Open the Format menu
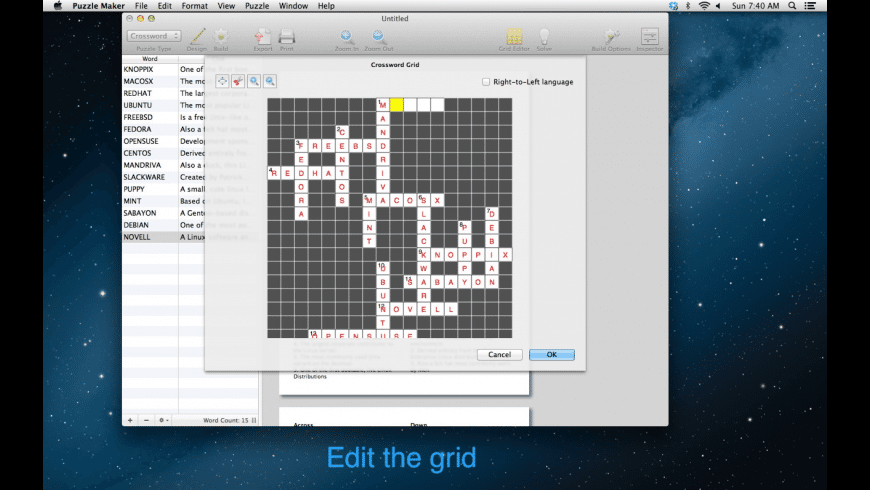The height and width of the screenshot is (490, 870). (195, 6)
